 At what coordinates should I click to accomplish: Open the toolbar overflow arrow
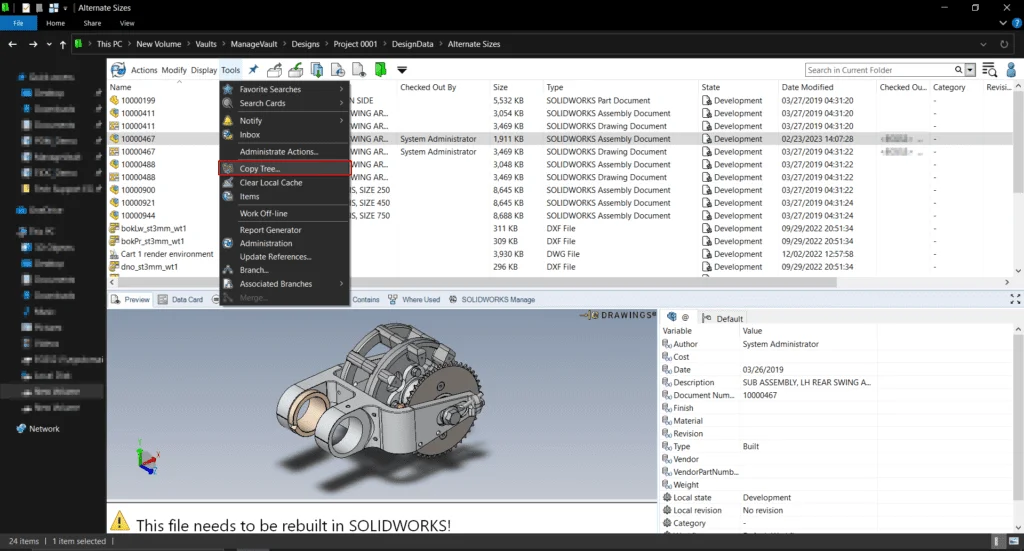coord(402,70)
